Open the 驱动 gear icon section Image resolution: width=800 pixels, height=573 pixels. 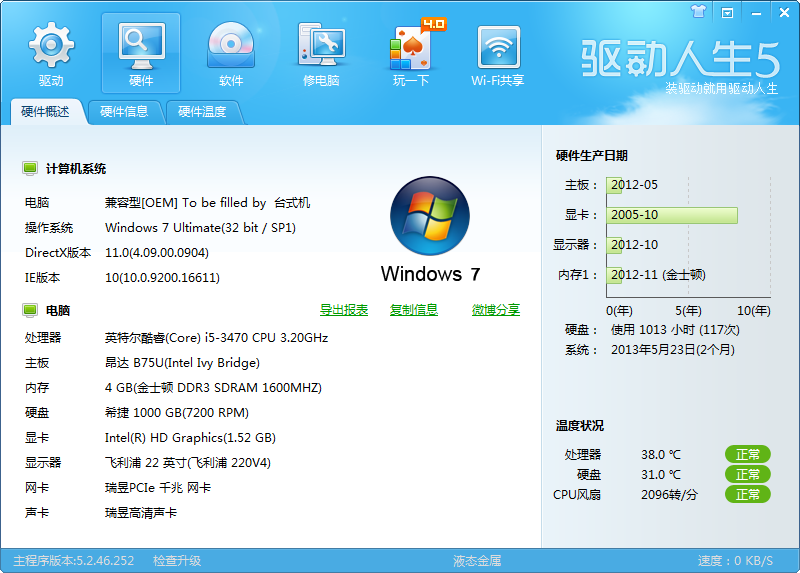[51, 54]
